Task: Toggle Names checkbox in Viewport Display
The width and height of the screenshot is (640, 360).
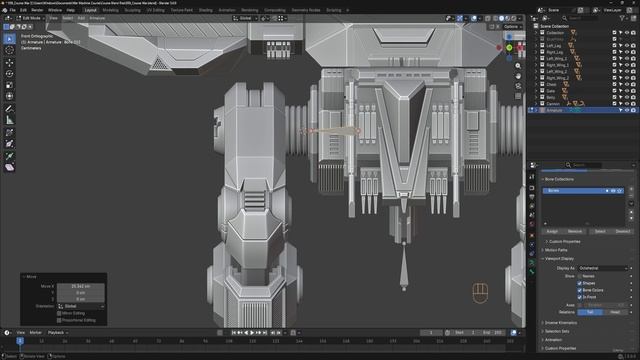Action: [580, 276]
